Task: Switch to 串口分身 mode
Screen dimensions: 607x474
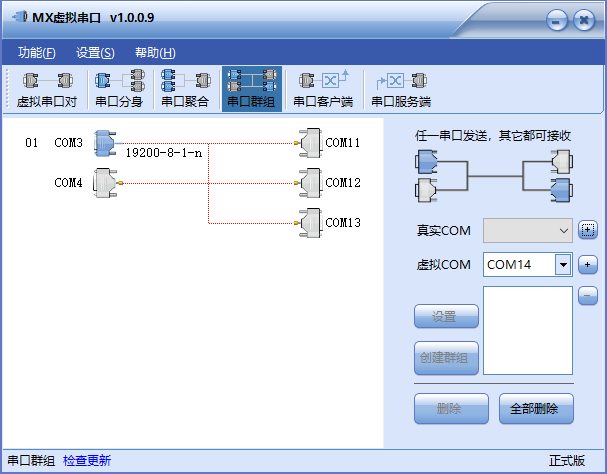Action: [119, 89]
